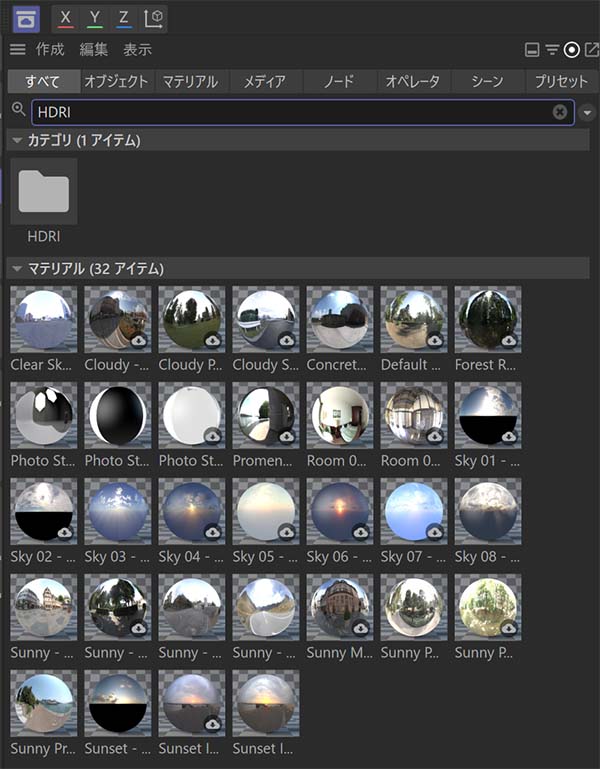Click cloud icon on white sphere Photo St...
The height and width of the screenshot is (769, 600).
pyautogui.click(x=213, y=436)
